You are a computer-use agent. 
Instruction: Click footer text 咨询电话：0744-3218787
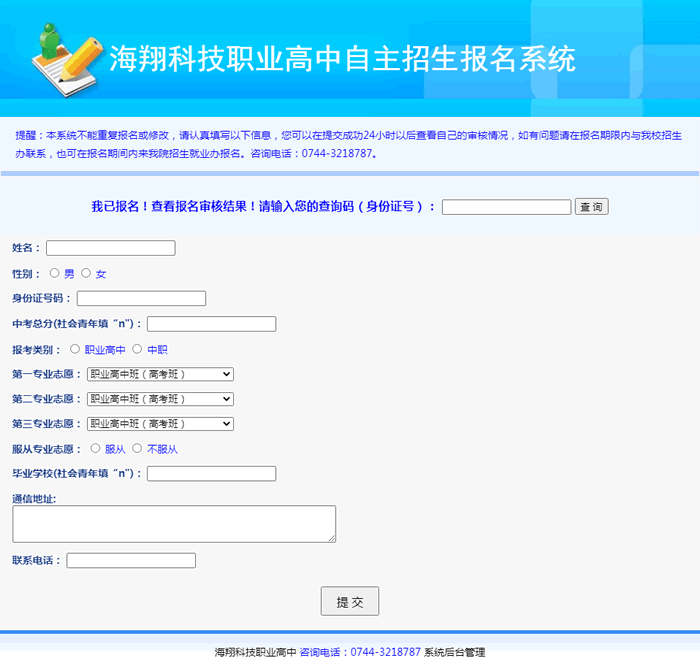(360, 652)
